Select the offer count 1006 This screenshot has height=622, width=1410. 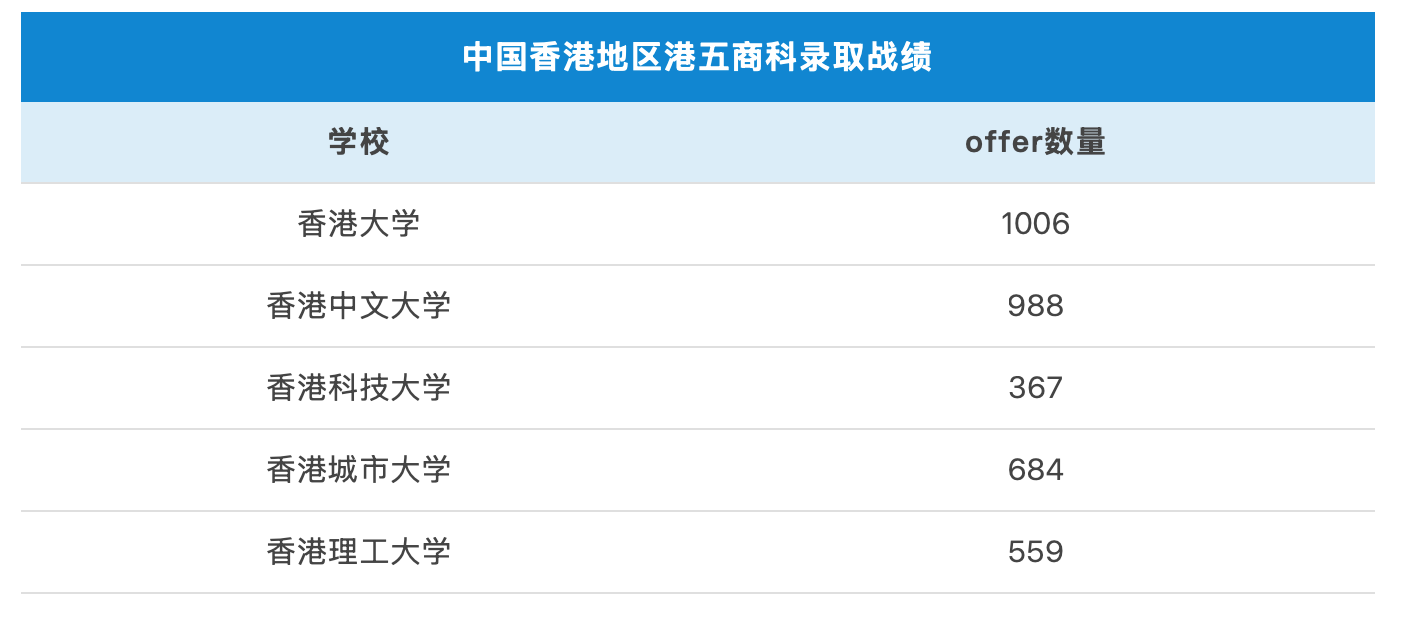pyautogui.click(x=1035, y=224)
